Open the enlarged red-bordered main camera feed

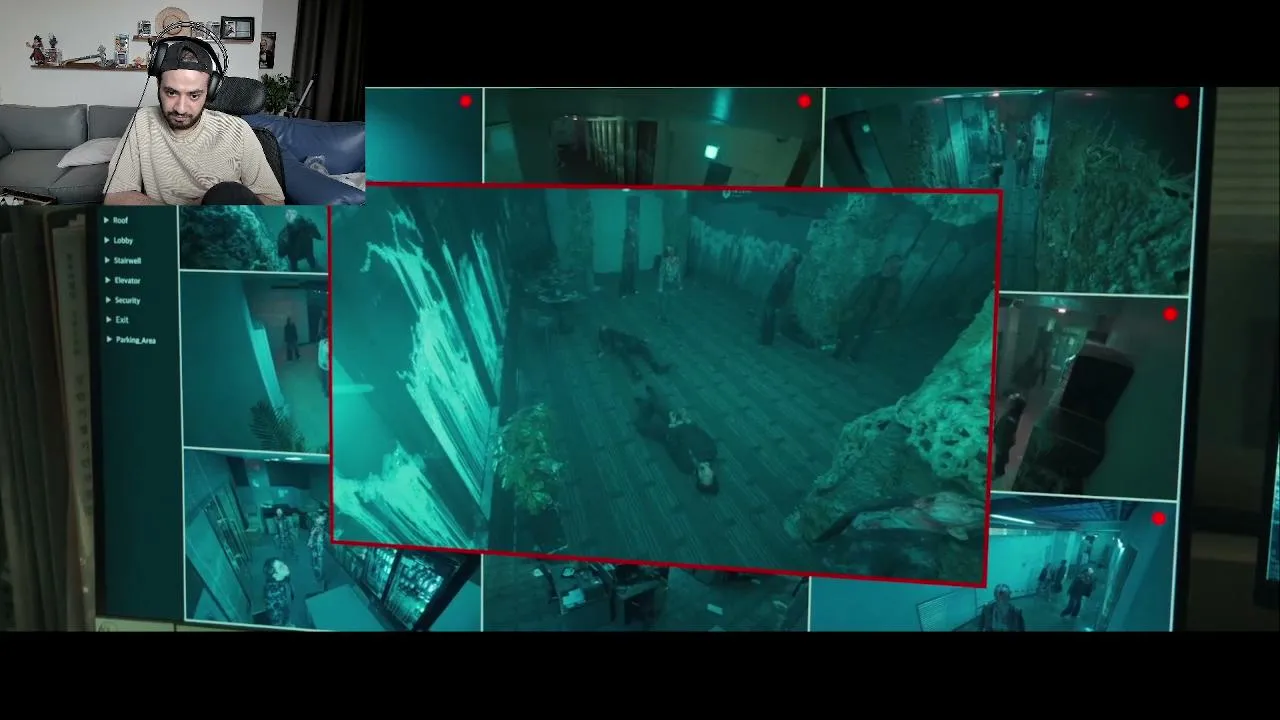click(x=664, y=384)
